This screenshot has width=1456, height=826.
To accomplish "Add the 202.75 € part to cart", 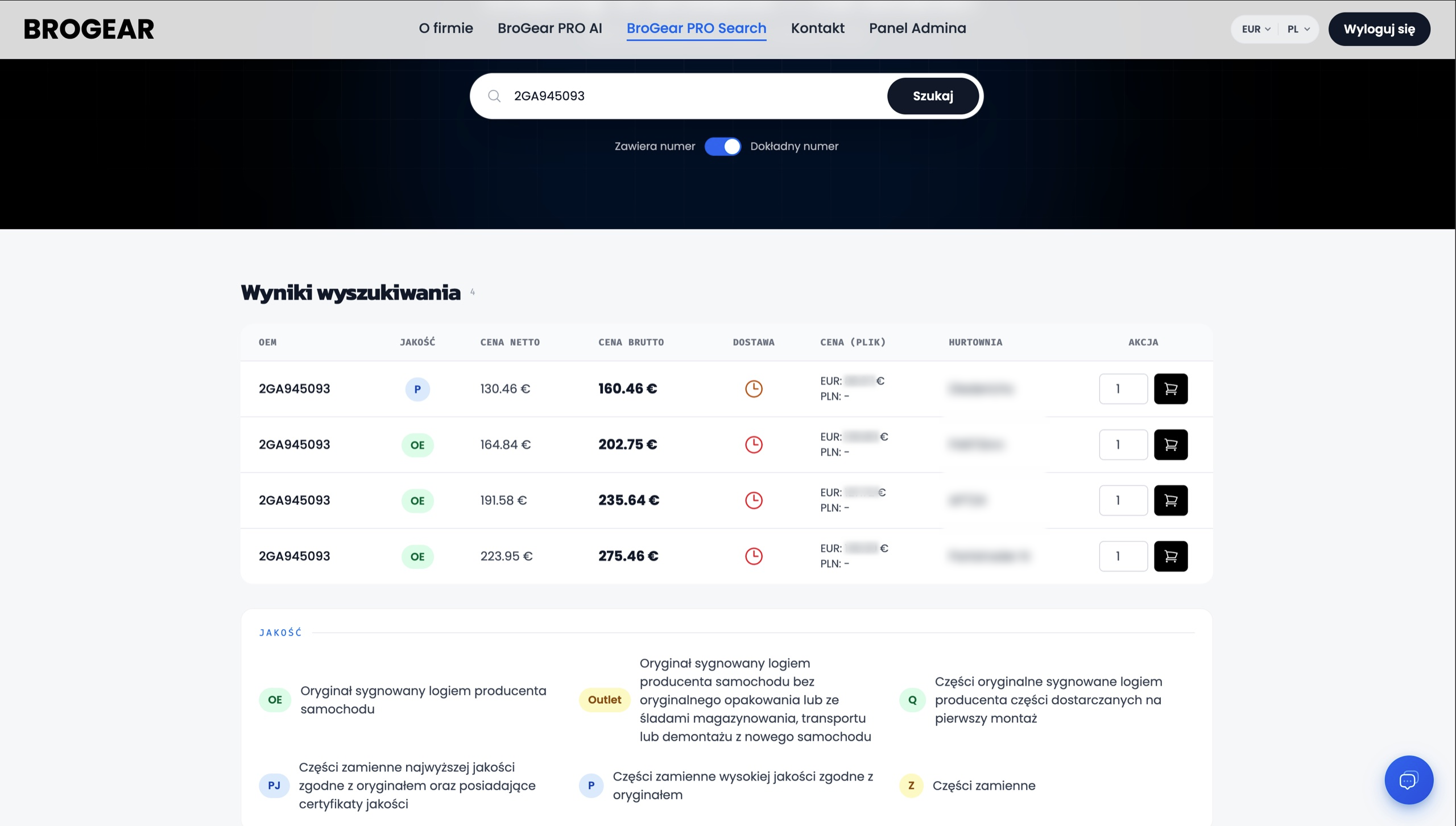I will pos(1170,444).
